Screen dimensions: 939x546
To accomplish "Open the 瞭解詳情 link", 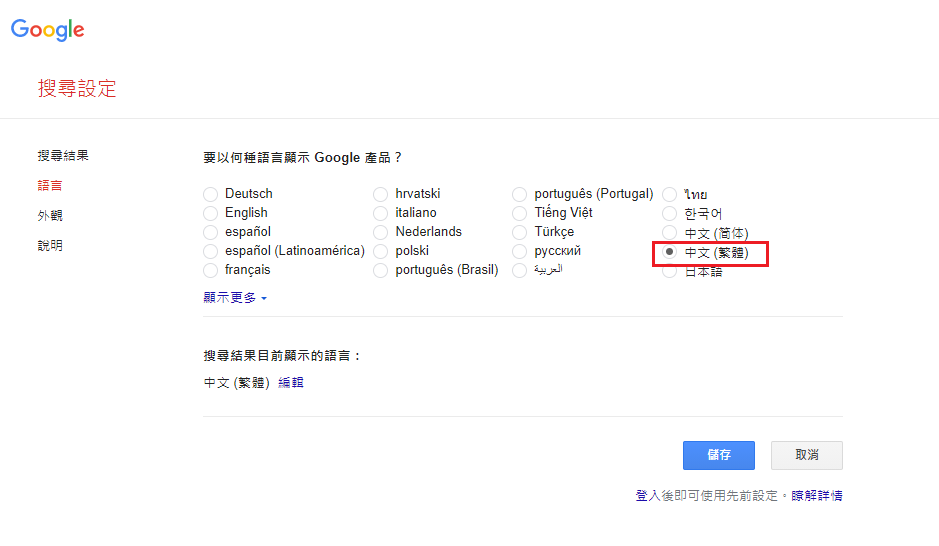I will pos(817,496).
